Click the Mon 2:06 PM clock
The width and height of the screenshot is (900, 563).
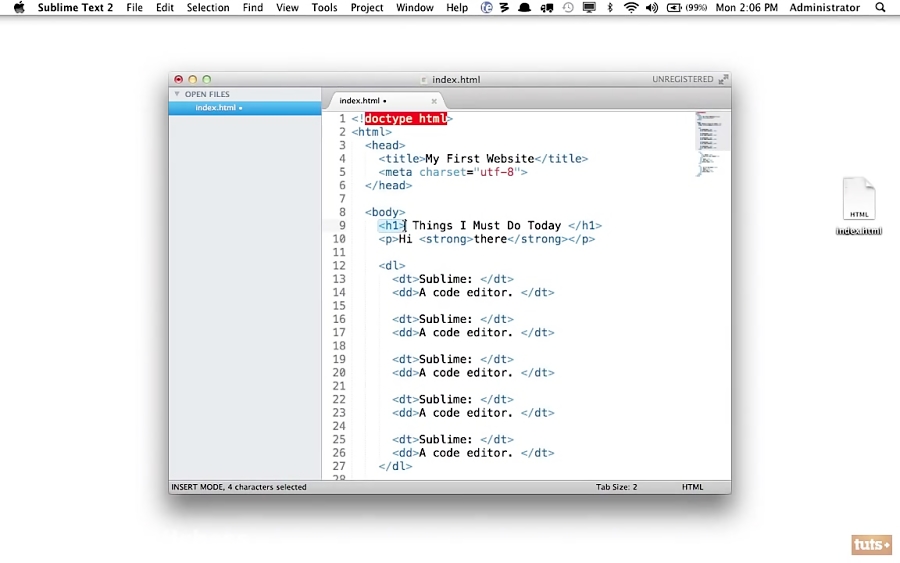point(746,7)
